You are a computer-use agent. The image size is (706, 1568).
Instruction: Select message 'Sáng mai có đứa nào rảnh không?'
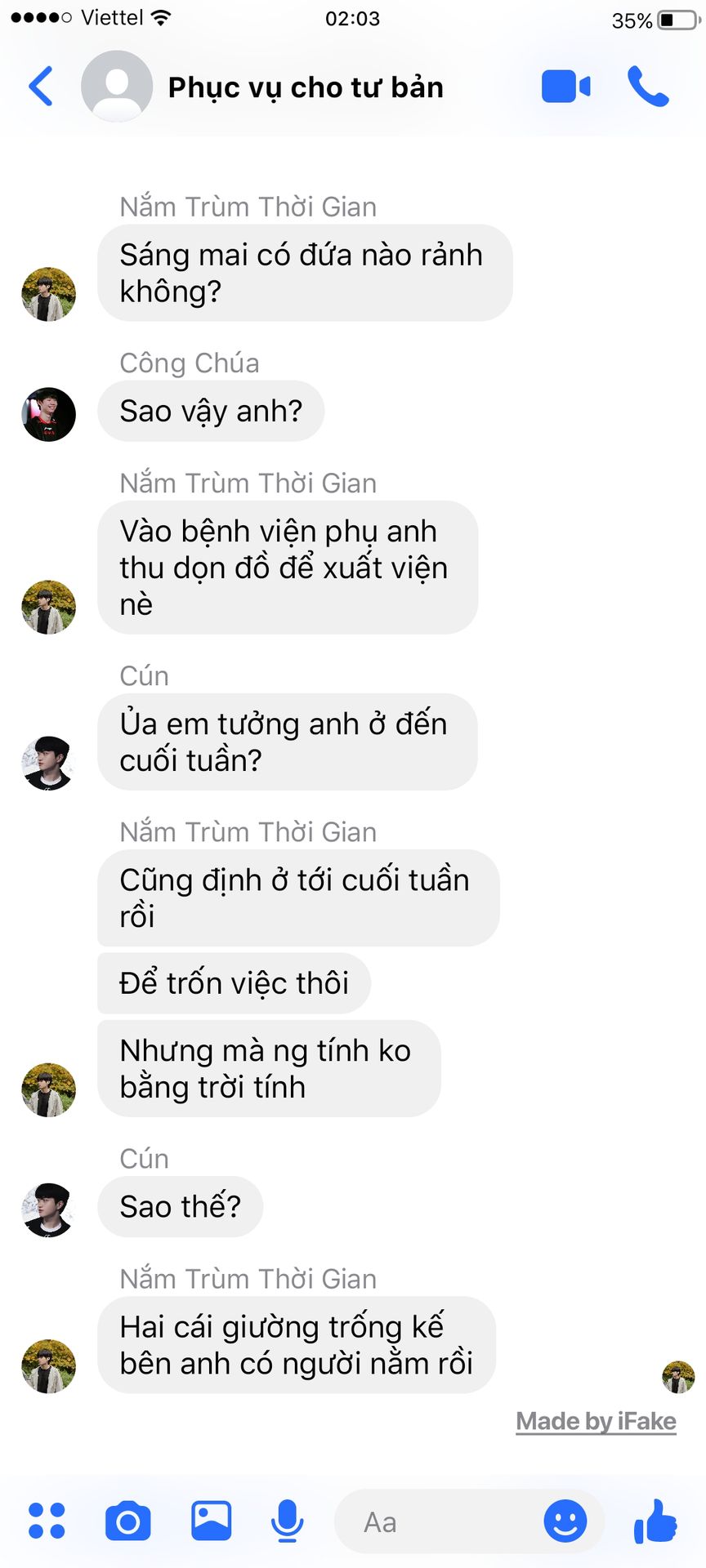coord(305,273)
